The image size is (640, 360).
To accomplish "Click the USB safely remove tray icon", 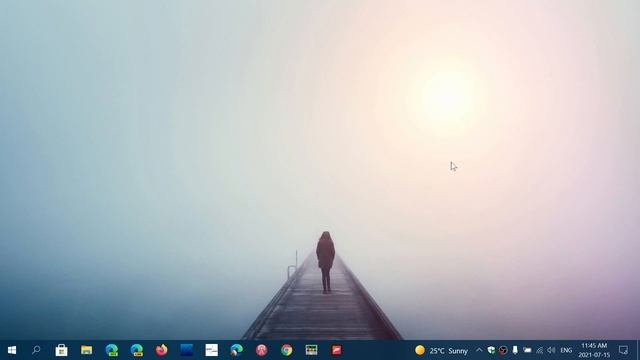I will [515, 350].
